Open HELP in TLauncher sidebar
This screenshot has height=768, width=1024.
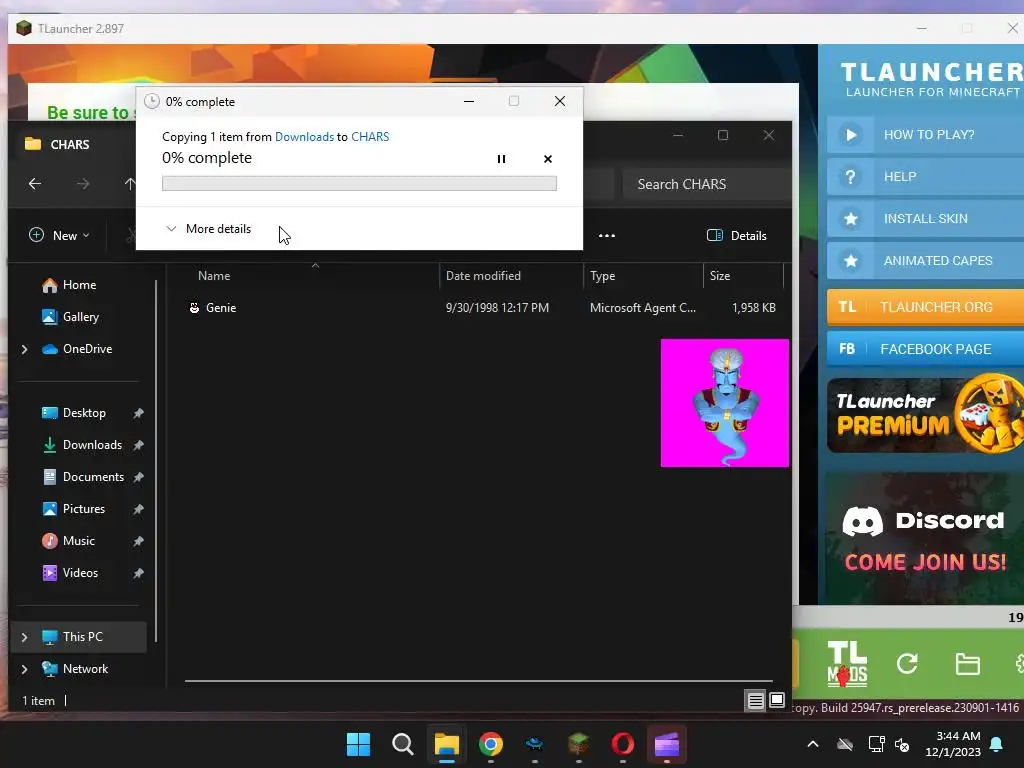tap(925, 176)
